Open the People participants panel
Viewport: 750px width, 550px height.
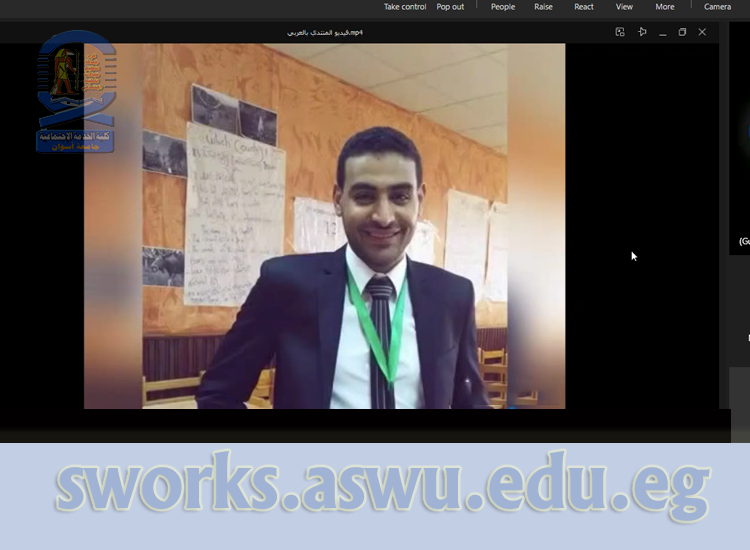click(x=503, y=7)
